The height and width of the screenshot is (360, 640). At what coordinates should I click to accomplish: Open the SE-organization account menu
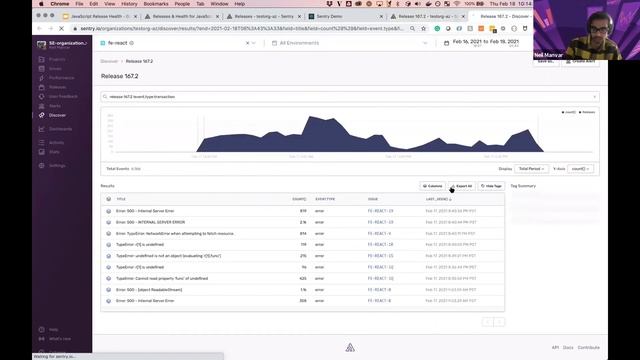pos(62,44)
